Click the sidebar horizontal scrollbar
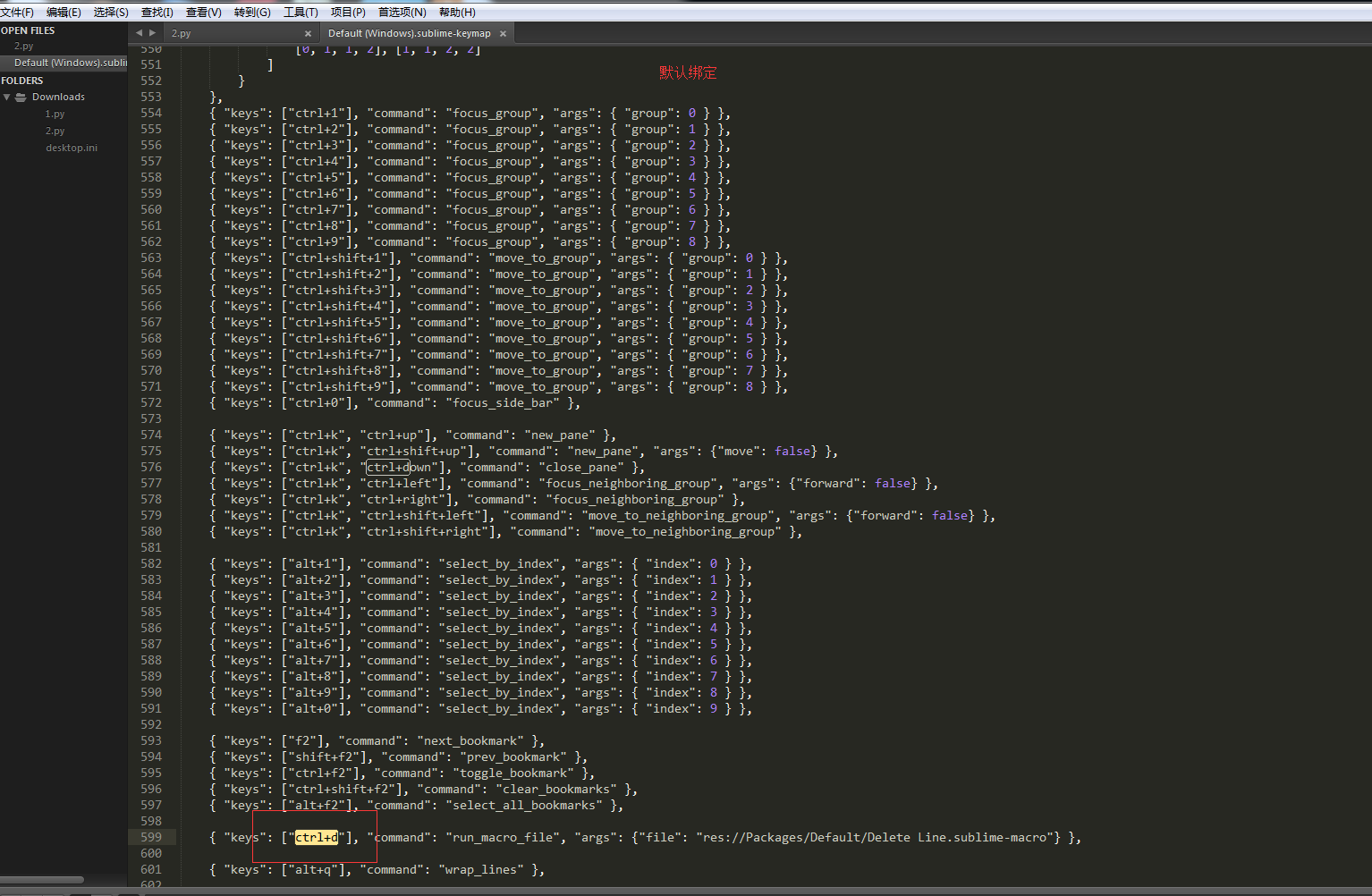This screenshot has height=896, width=1372. 42,880
